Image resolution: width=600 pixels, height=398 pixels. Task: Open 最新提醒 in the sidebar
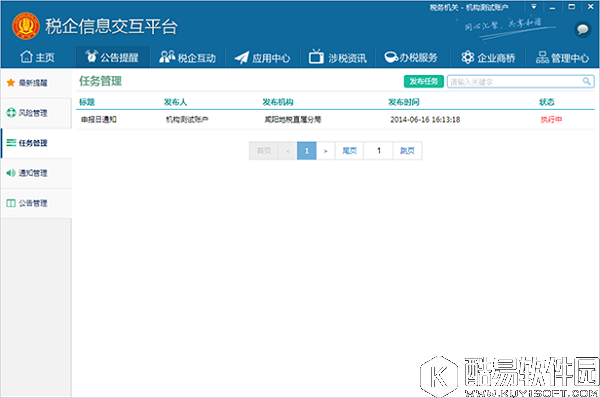tap(36, 83)
